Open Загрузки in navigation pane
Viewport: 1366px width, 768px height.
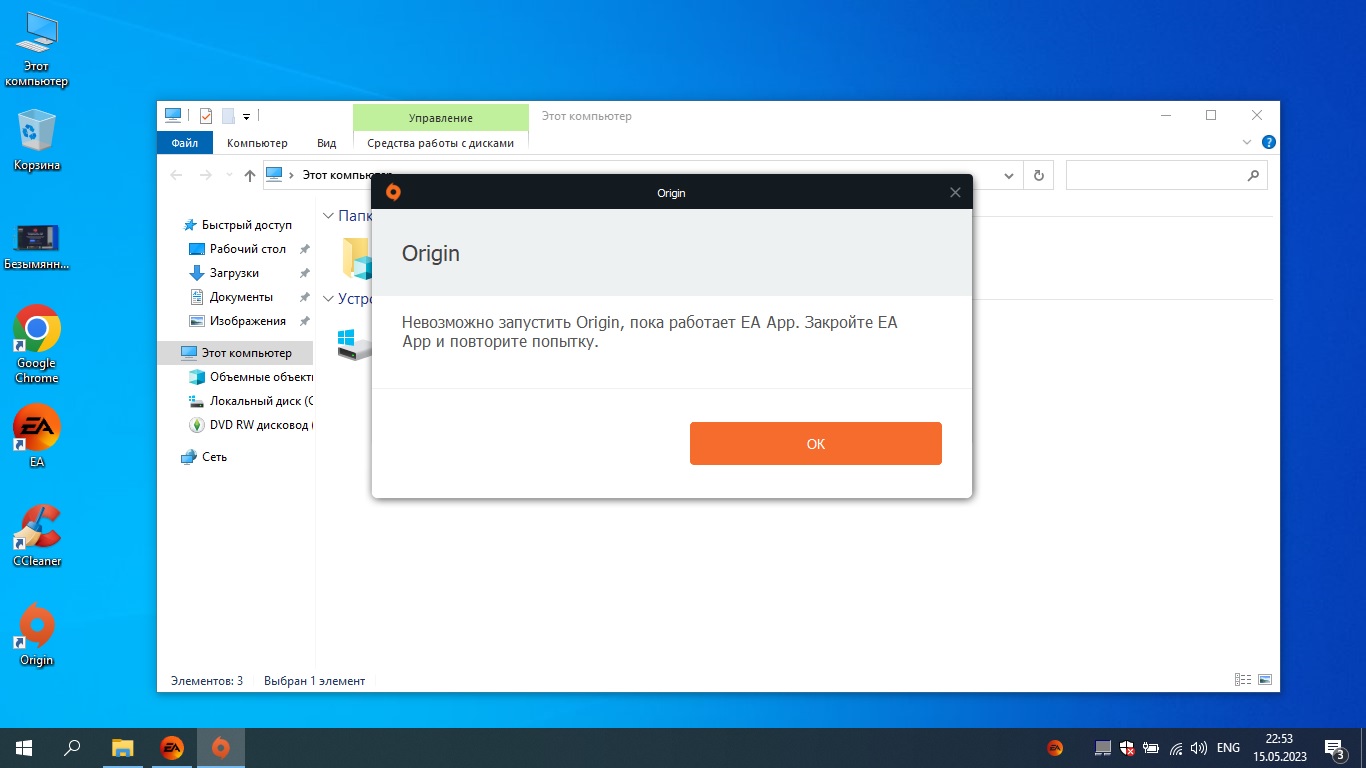[234, 273]
